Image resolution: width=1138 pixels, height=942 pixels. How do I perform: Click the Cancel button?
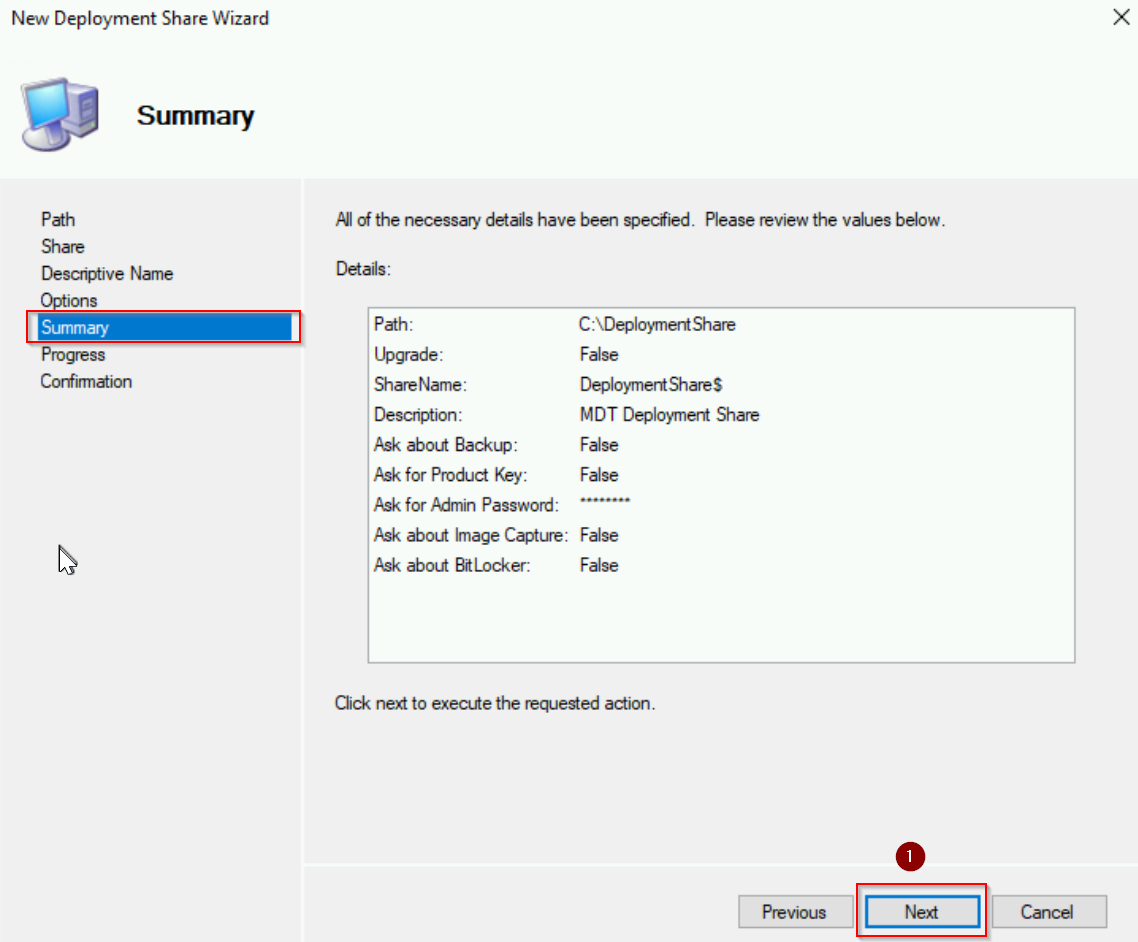1048,911
